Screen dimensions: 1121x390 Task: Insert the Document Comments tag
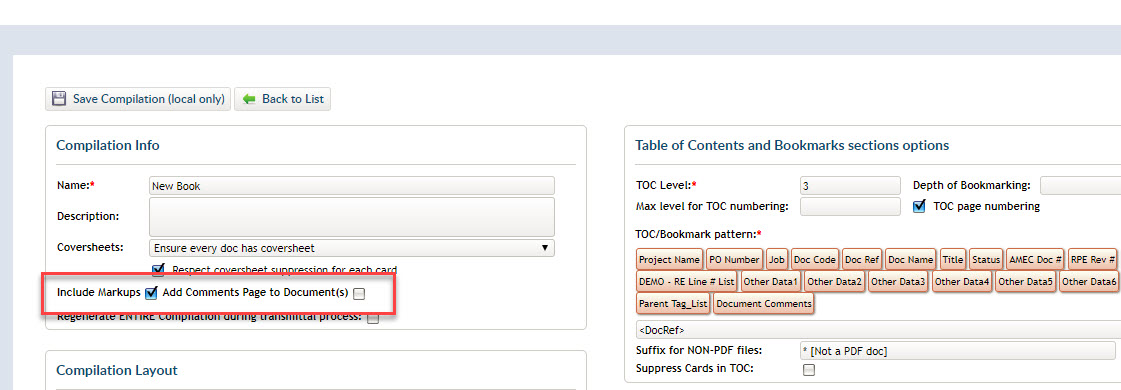tap(764, 304)
